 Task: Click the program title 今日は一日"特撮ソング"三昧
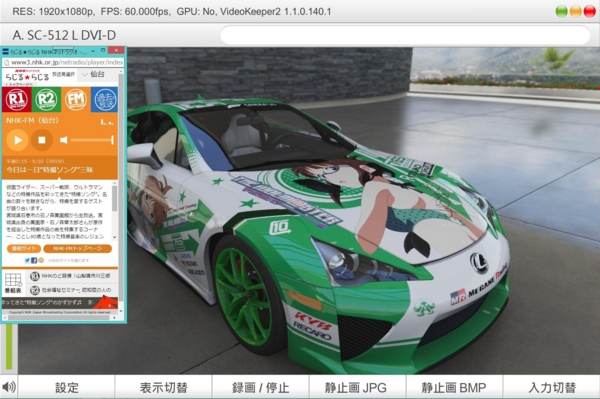click(x=50, y=170)
